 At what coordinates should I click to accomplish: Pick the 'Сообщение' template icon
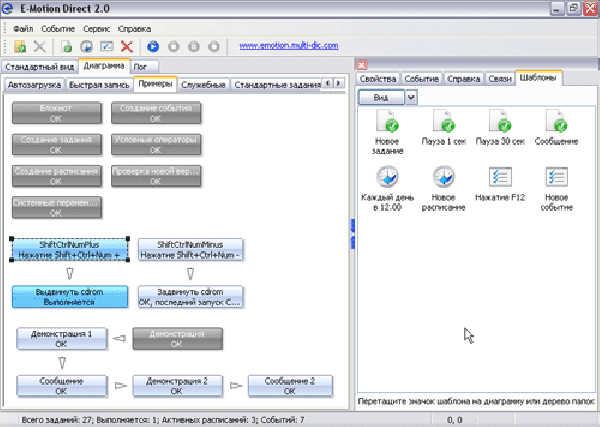coord(557,122)
